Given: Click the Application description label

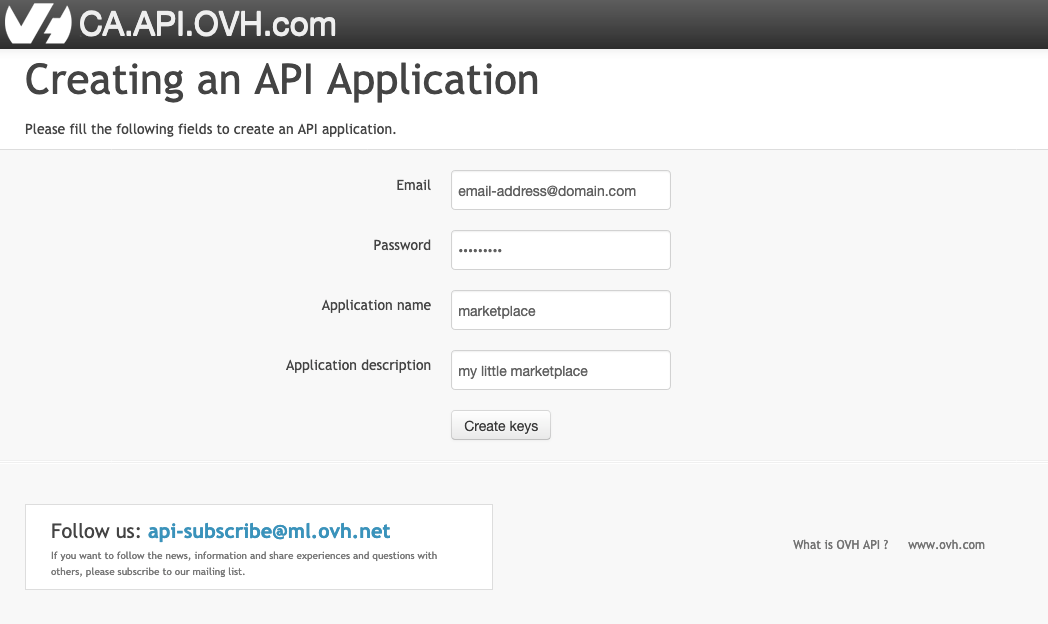Looking at the screenshot, I should [x=358, y=365].
